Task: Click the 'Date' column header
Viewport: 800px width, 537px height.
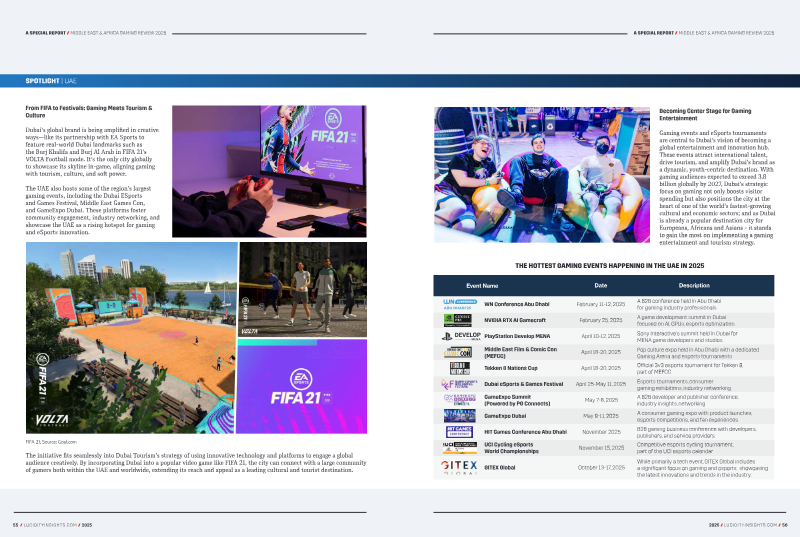Action: coord(601,286)
